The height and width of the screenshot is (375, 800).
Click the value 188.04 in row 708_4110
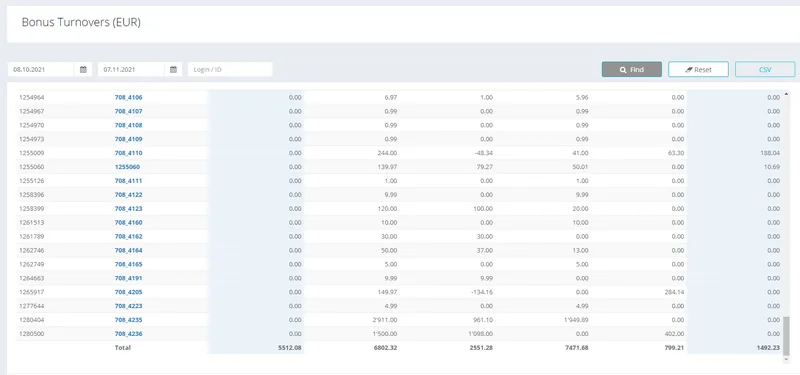click(770, 153)
